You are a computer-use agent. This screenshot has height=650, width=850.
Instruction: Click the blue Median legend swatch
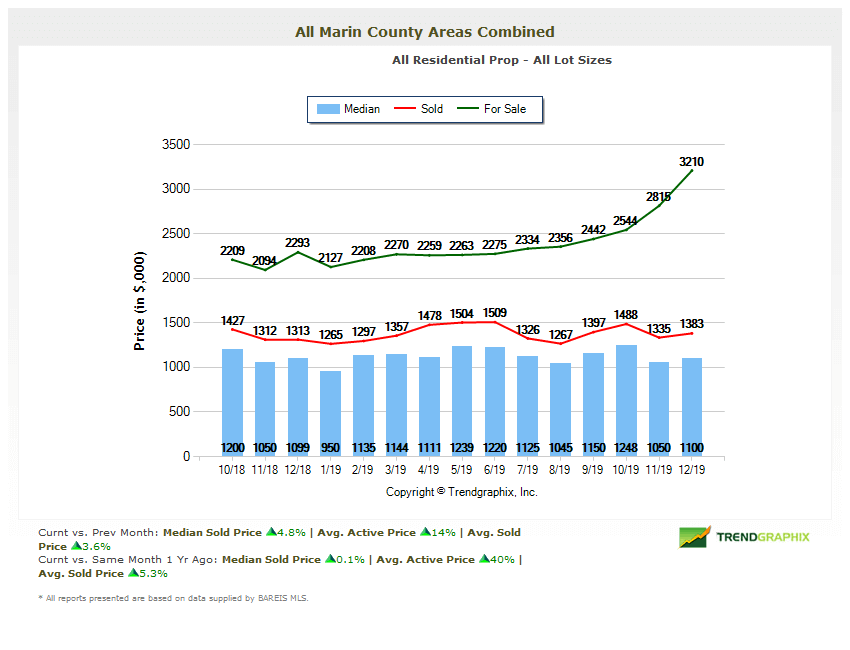(x=327, y=109)
